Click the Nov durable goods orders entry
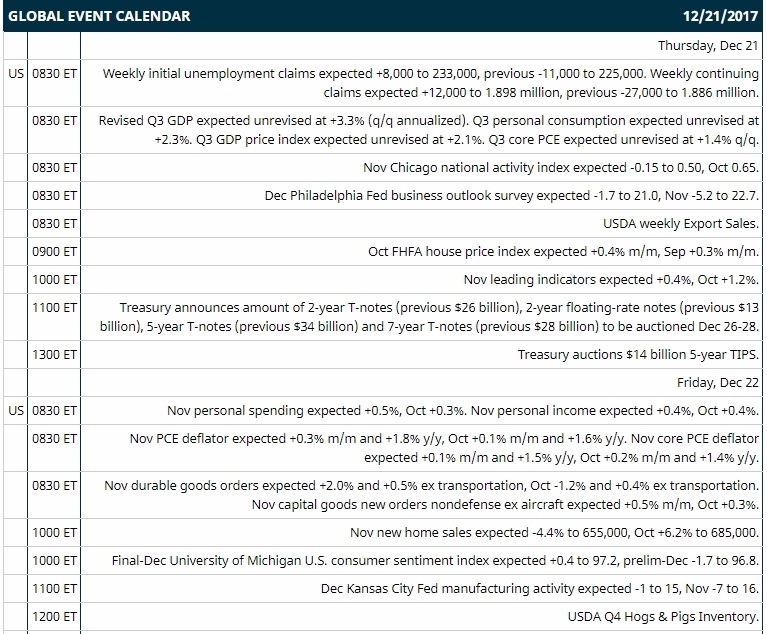 click(431, 495)
